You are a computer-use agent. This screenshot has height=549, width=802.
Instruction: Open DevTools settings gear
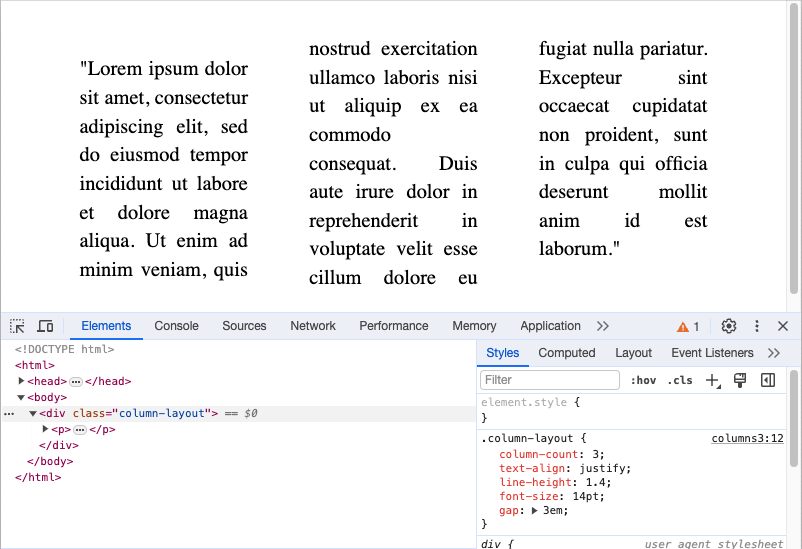[x=729, y=326]
